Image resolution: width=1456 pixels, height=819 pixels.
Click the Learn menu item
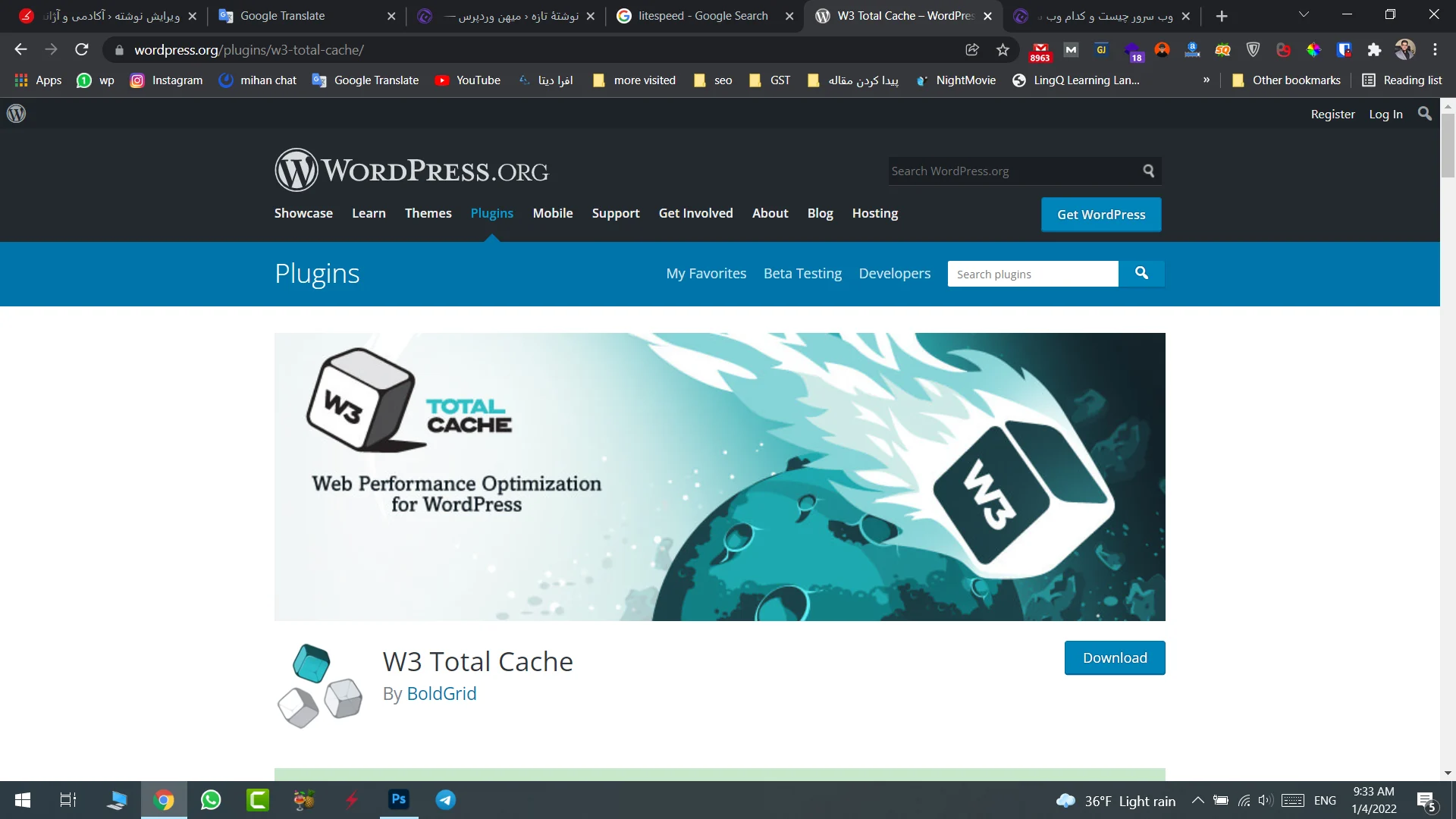point(369,213)
